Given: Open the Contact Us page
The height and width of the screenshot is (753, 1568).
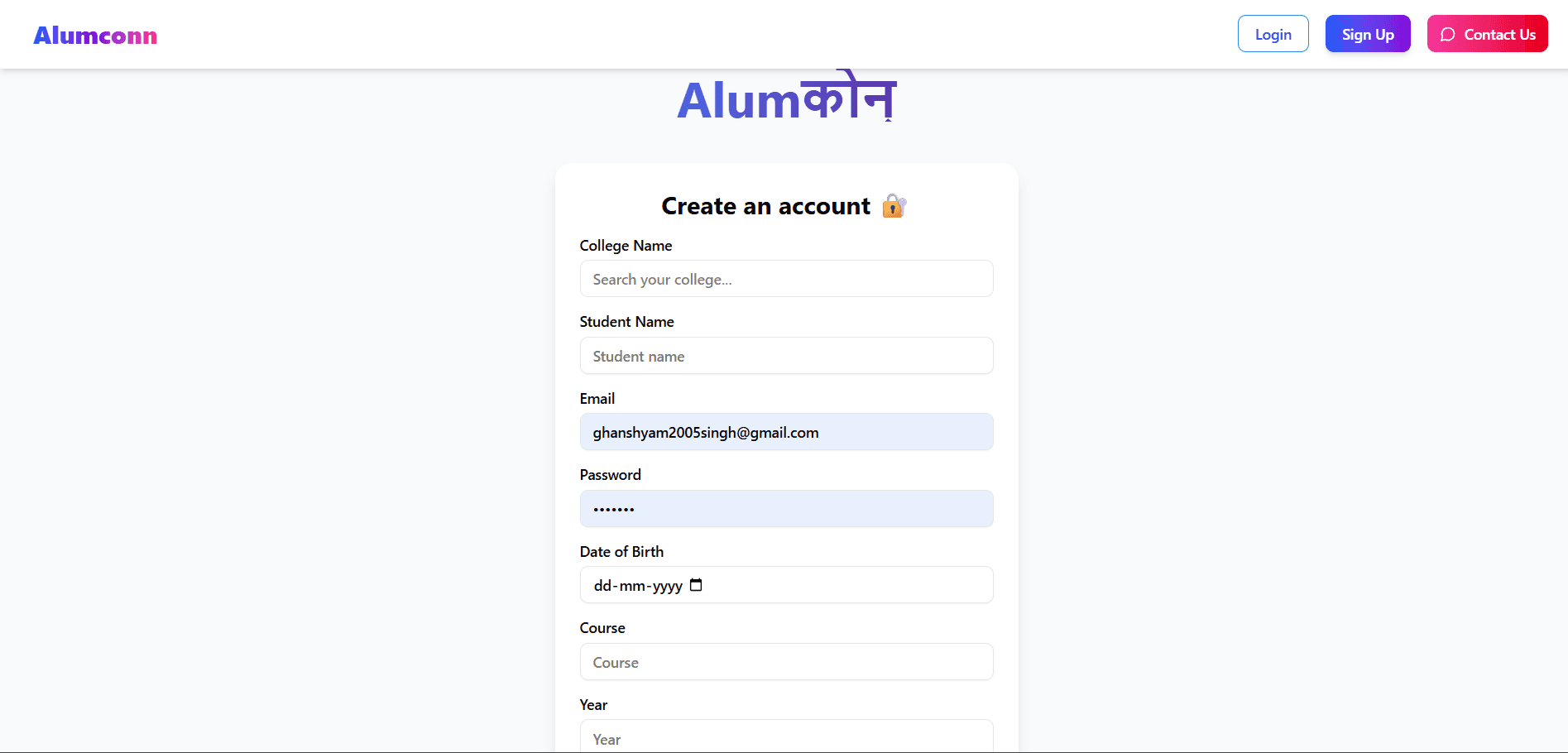Looking at the screenshot, I should [x=1487, y=34].
